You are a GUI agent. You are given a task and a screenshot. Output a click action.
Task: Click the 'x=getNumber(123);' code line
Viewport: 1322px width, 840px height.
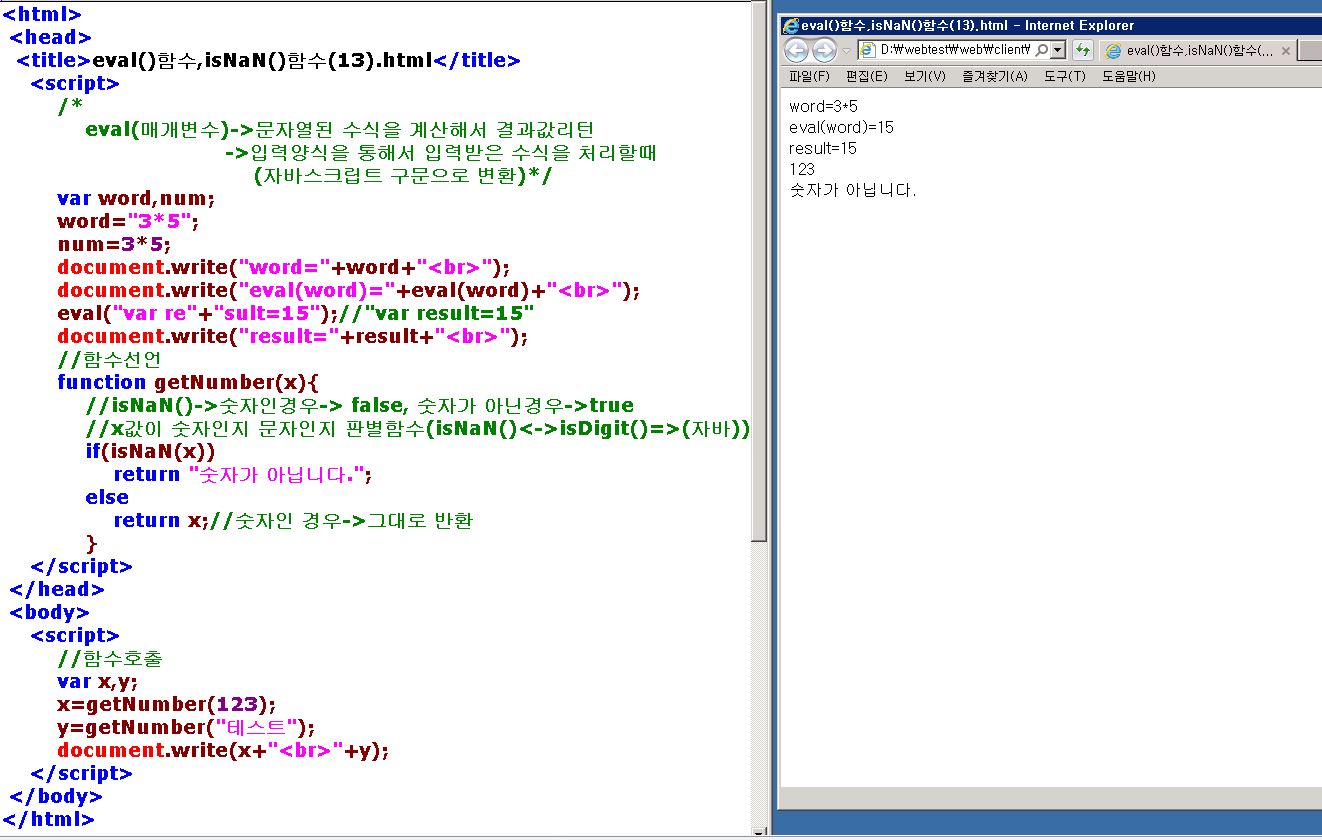pyautogui.click(x=166, y=704)
